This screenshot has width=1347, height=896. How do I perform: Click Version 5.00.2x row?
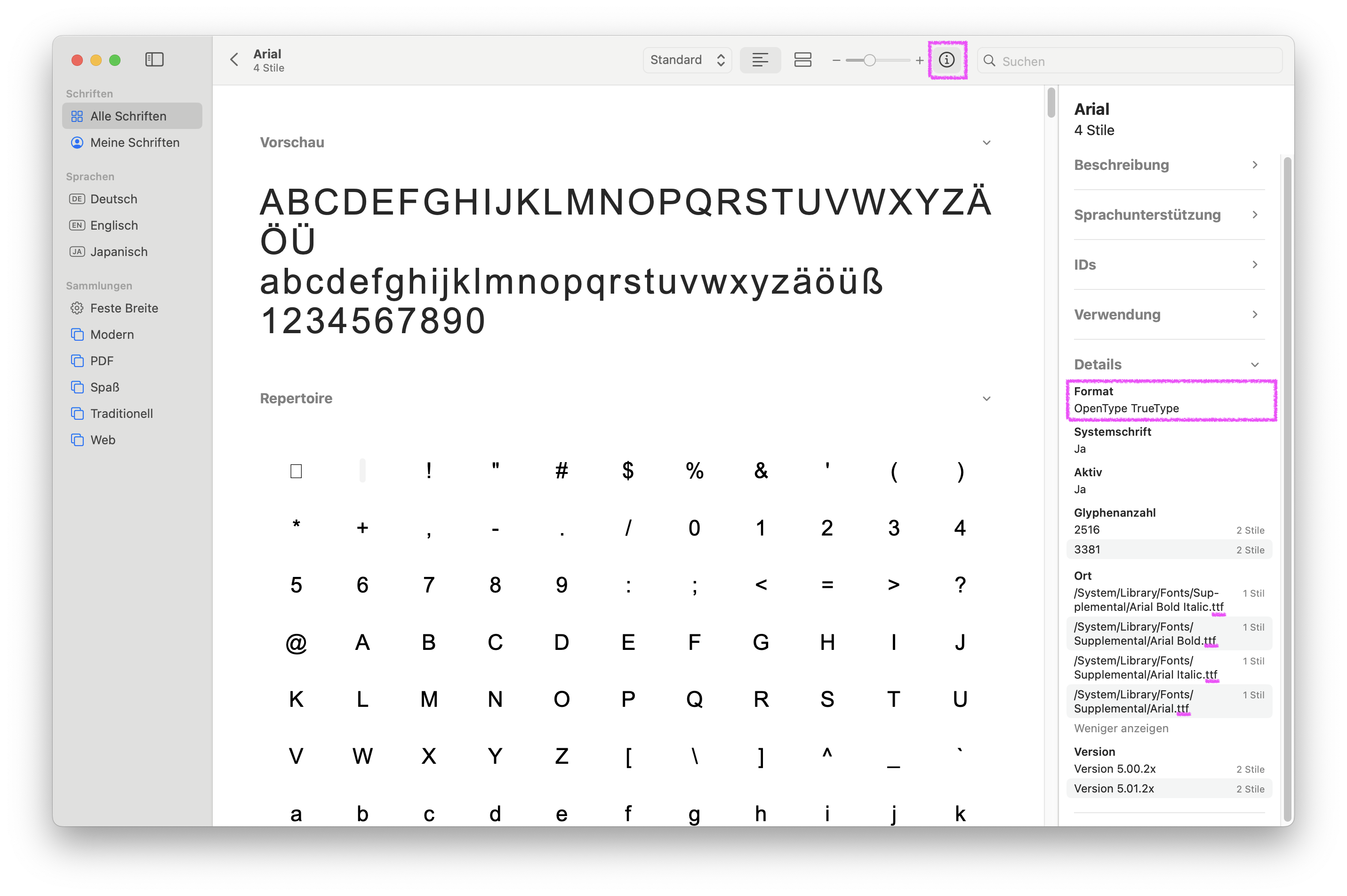click(1169, 769)
